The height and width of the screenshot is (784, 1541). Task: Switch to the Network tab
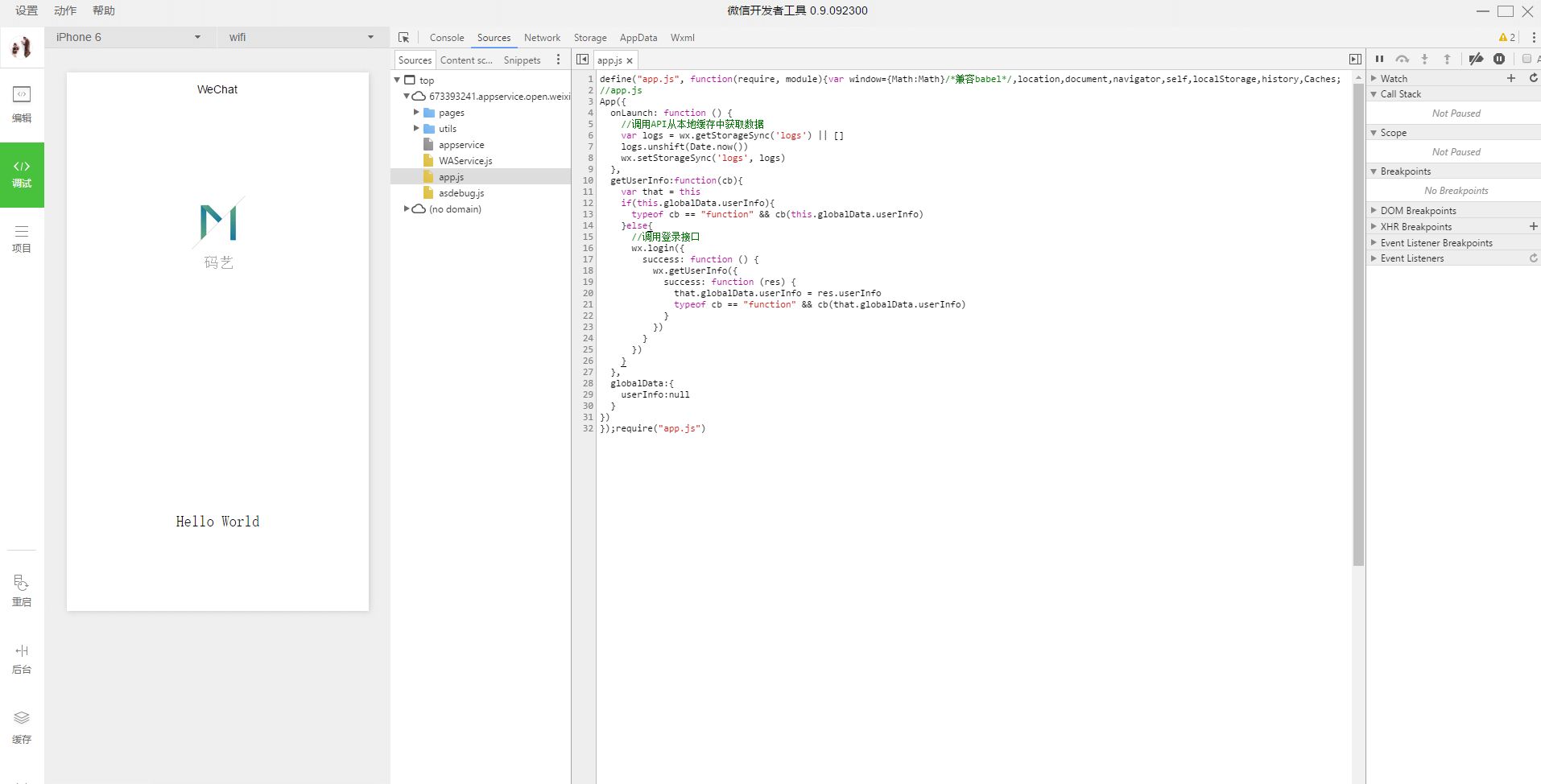pos(542,38)
